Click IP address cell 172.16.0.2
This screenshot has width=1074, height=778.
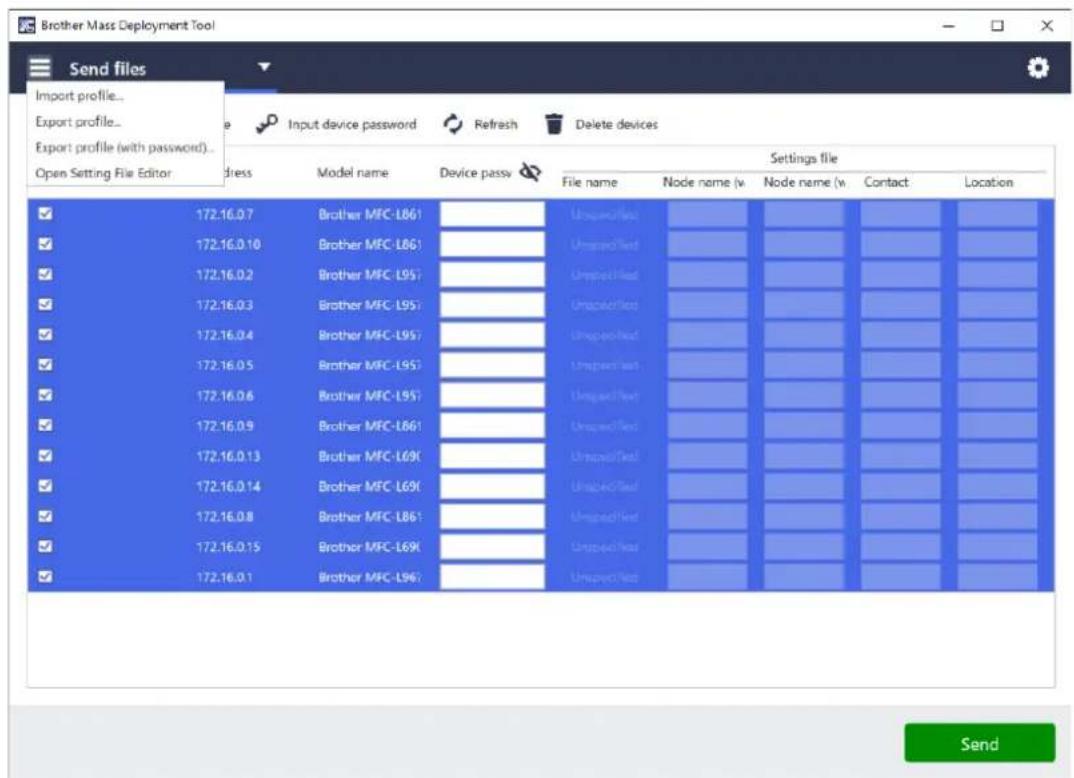(225, 275)
